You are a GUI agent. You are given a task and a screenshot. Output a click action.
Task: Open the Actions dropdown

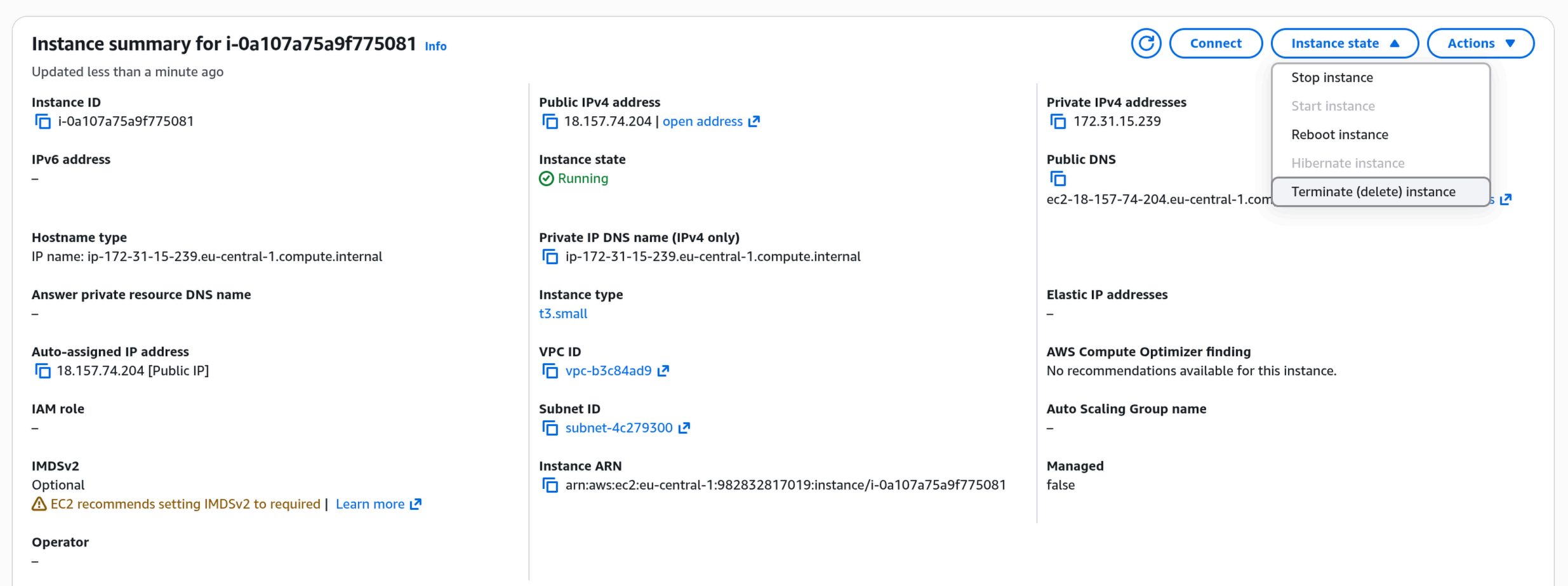tap(1480, 43)
